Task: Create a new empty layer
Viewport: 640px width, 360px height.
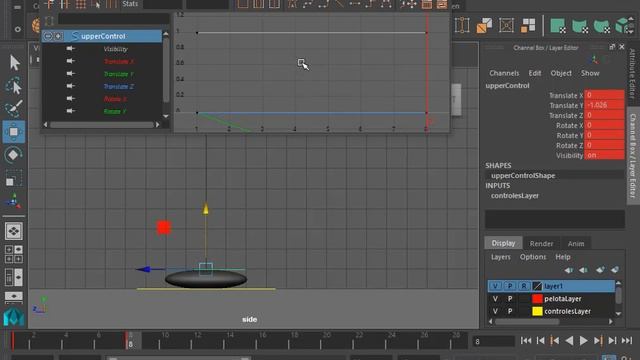Action: click(600, 270)
